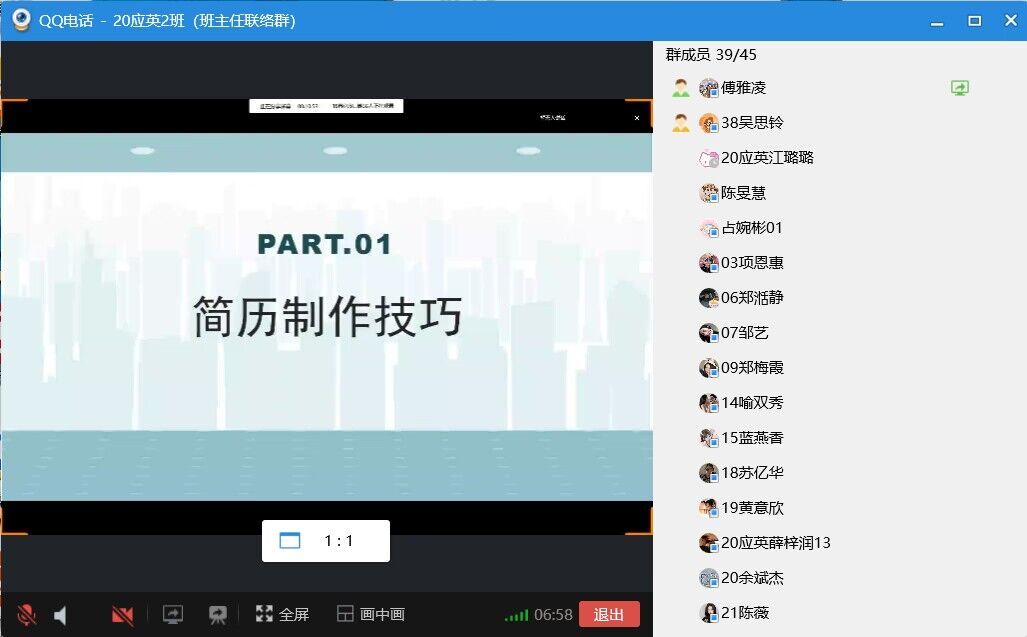
Task: Click the share screen icon
Action: [173, 614]
